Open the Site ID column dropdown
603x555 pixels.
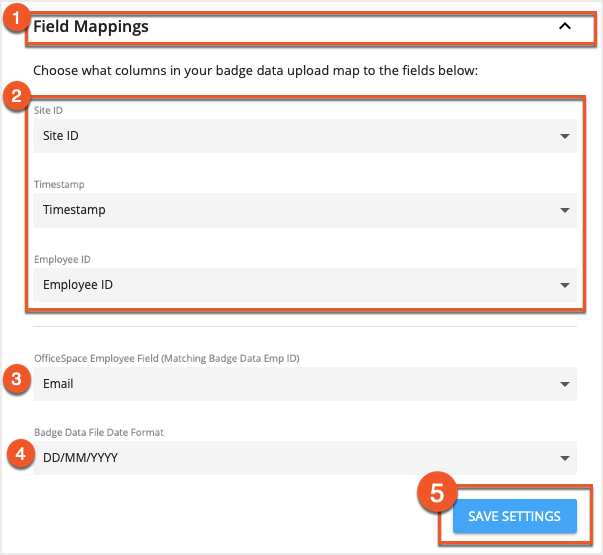[x=300, y=136]
